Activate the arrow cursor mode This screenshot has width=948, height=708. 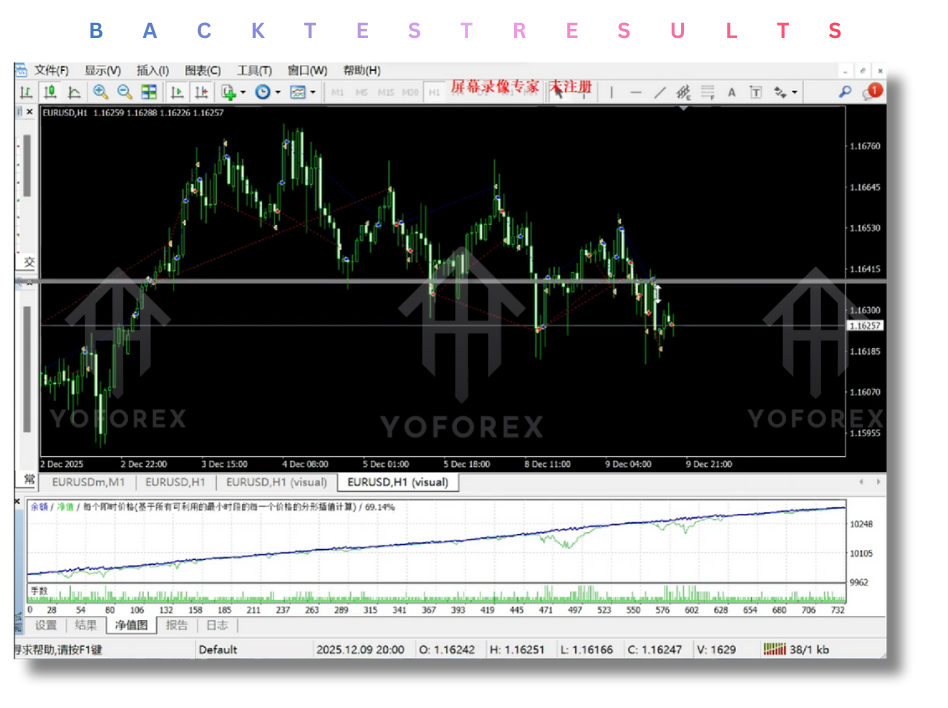(558, 91)
